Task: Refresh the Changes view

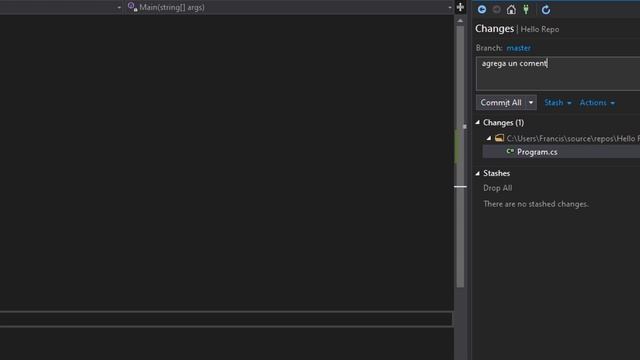Action: (546, 9)
